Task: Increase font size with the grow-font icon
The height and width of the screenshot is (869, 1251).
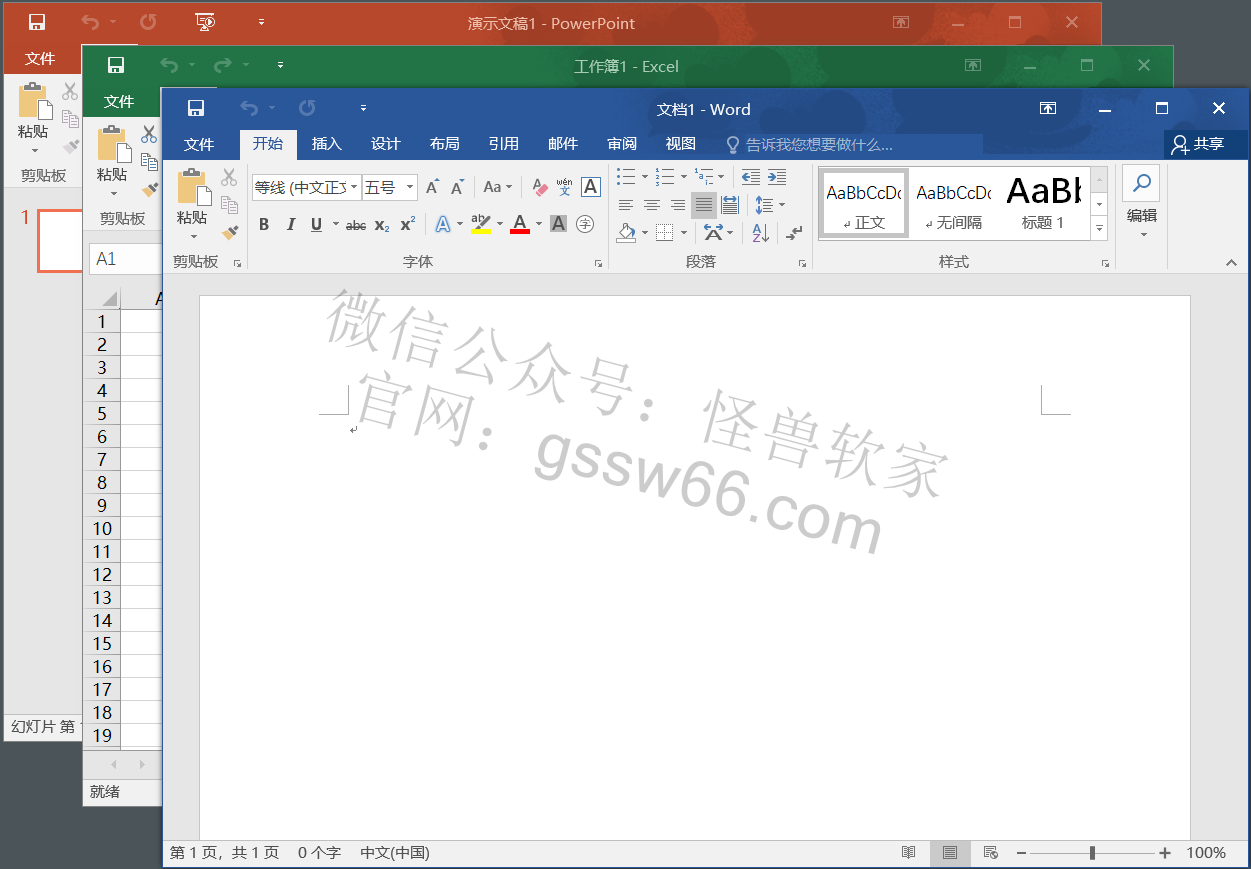Action: click(x=432, y=187)
